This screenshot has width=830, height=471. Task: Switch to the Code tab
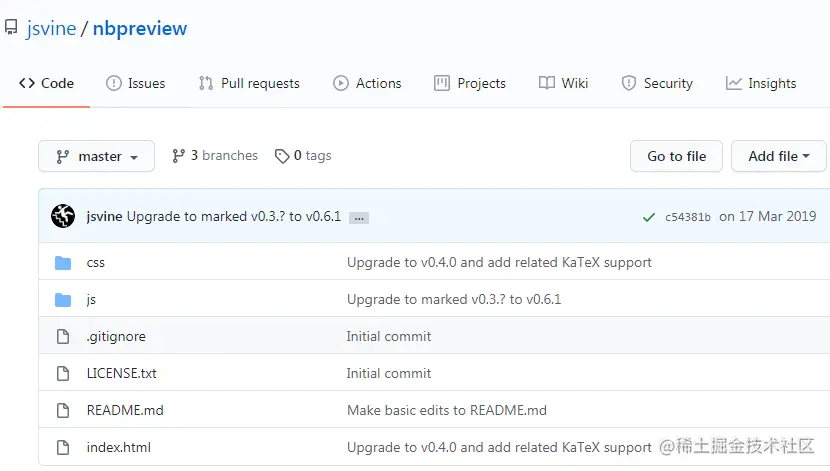(x=47, y=84)
